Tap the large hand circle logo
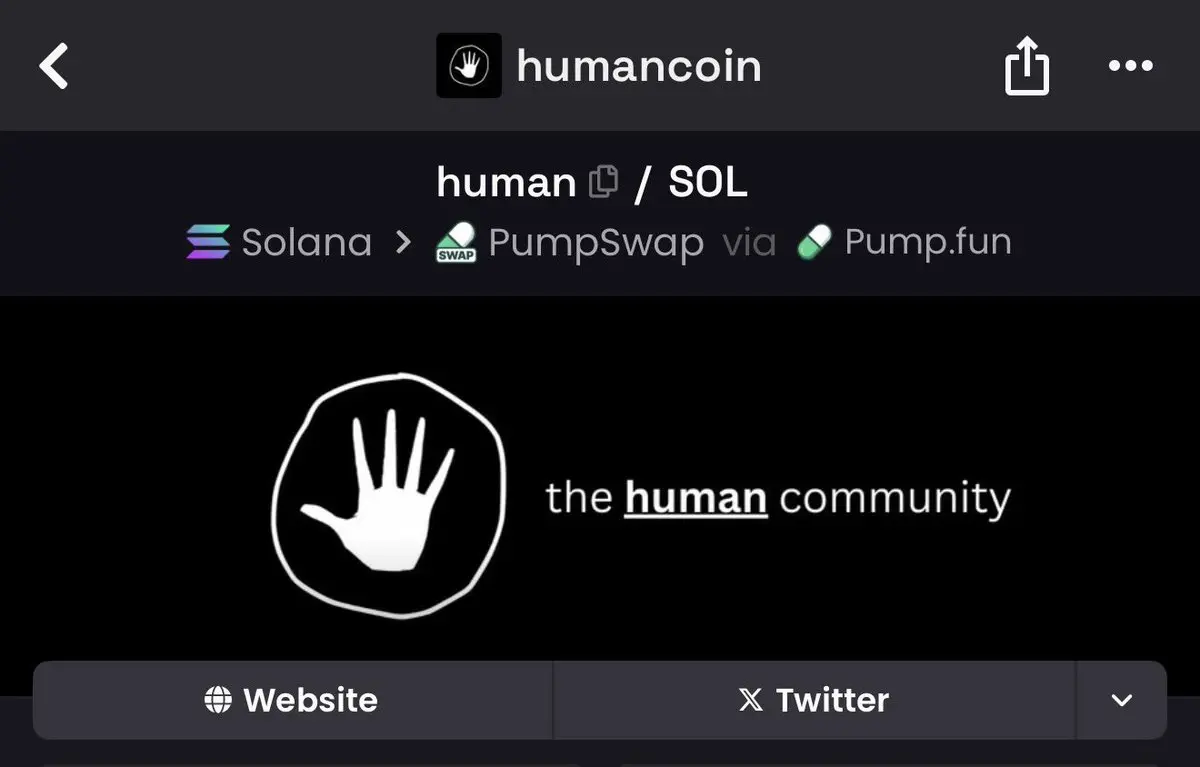 [390, 496]
